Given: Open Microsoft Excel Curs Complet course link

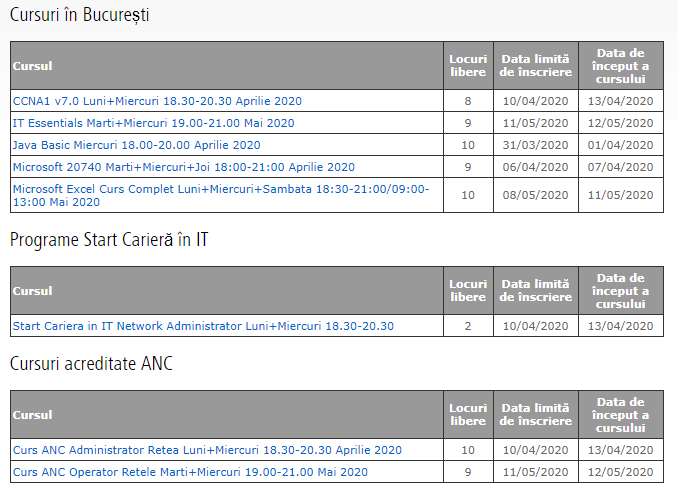Looking at the screenshot, I should tap(221, 195).
